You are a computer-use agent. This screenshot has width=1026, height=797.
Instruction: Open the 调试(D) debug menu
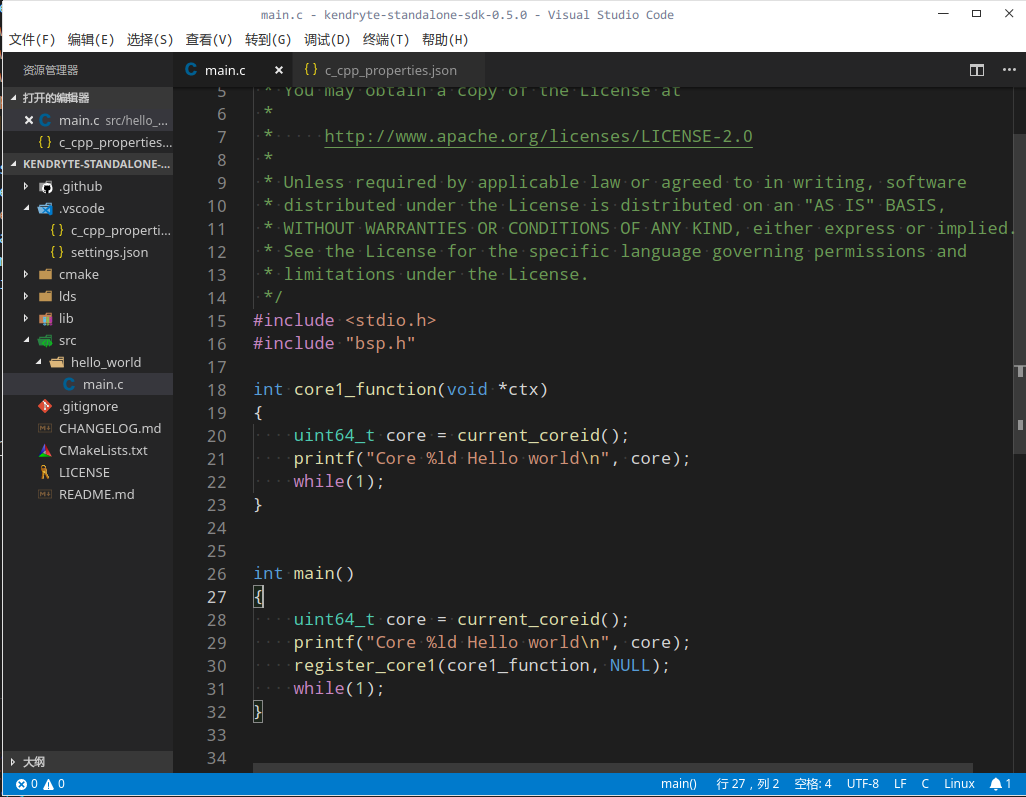(x=327, y=40)
